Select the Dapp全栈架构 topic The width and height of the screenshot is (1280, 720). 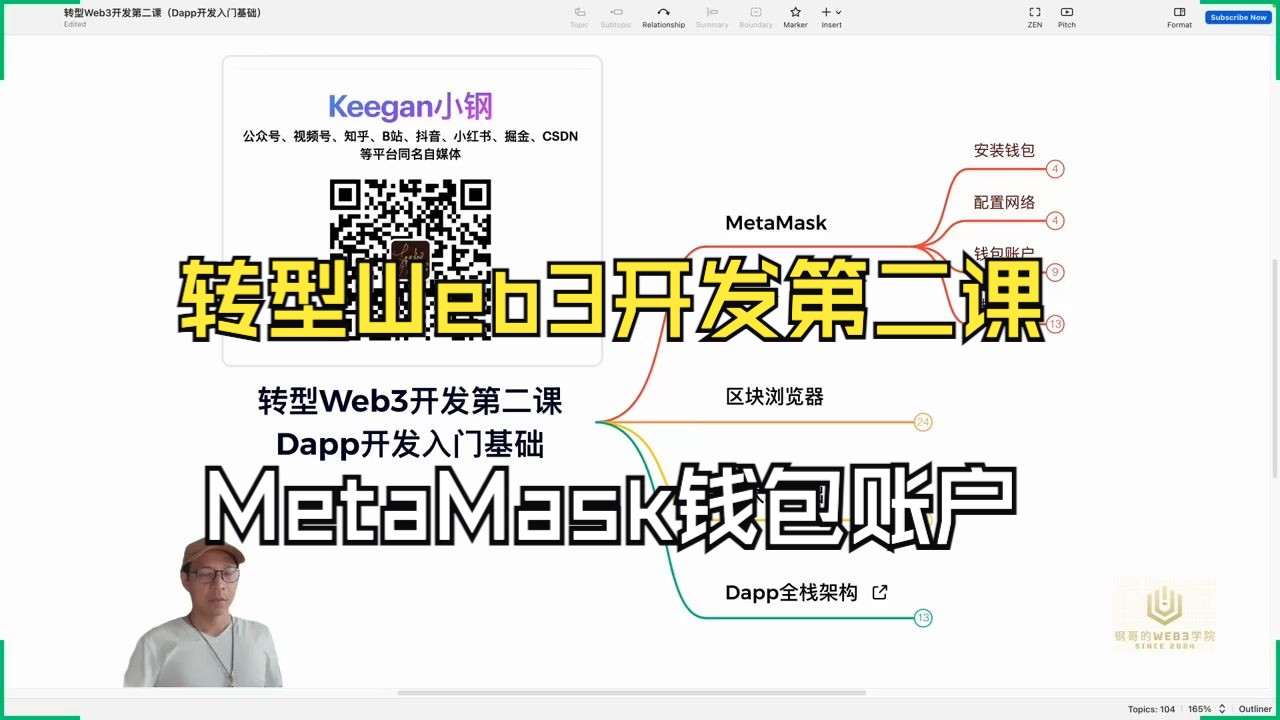coord(792,593)
